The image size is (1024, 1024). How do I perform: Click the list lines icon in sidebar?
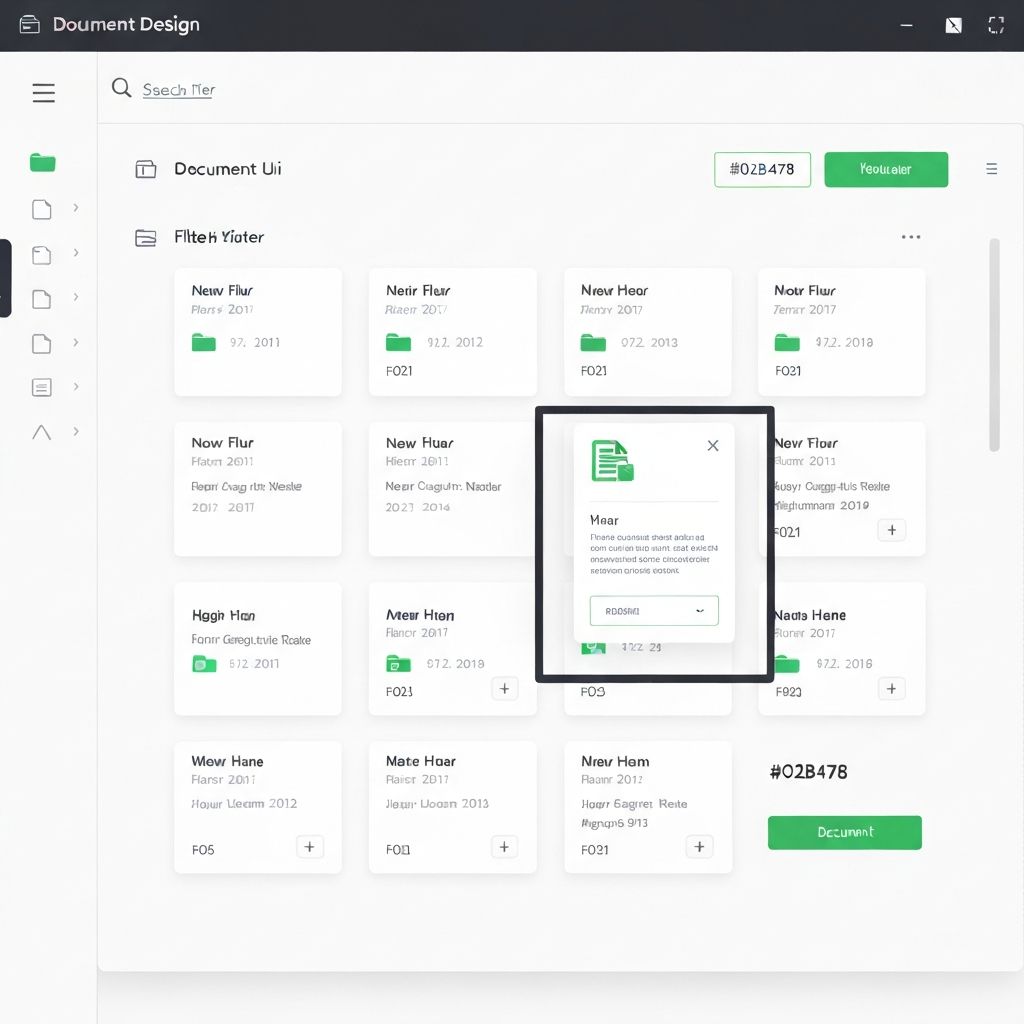[42, 387]
